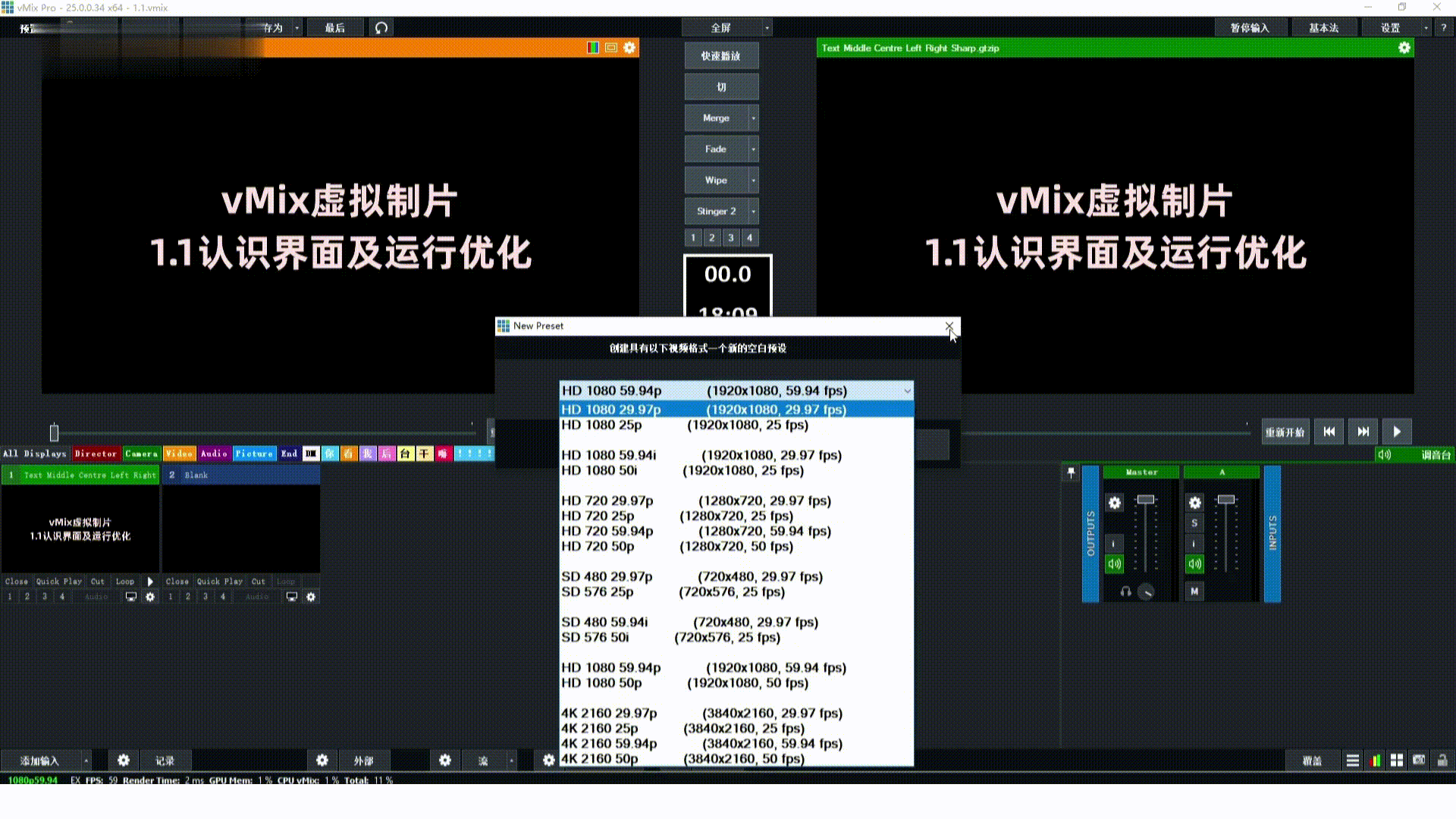Open settings gear for Blank input
The width and height of the screenshot is (1456, 819).
(x=311, y=597)
